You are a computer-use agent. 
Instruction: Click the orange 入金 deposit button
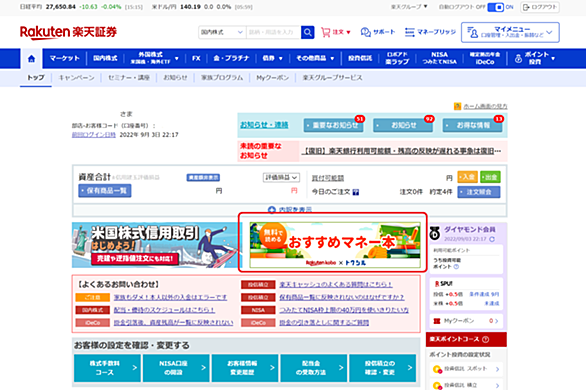[x=467, y=177]
